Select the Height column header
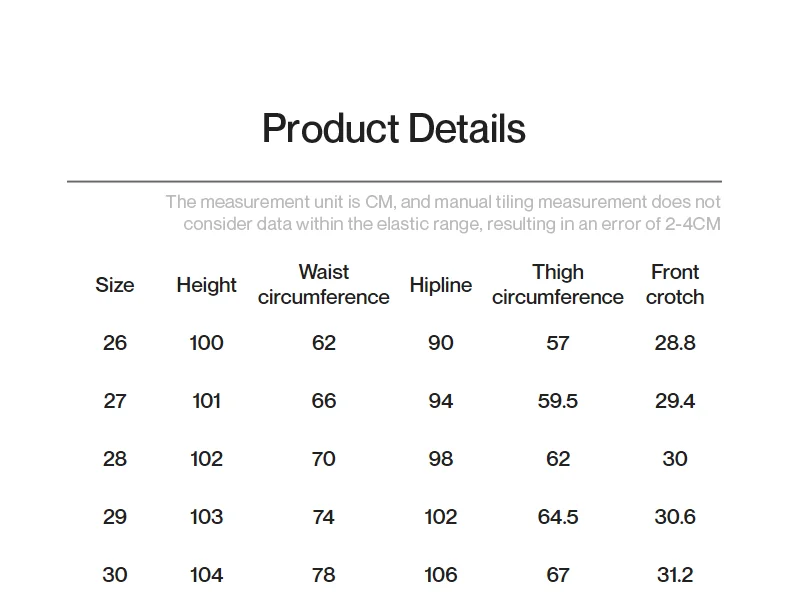This screenshot has height=603, width=790. [206, 285]
